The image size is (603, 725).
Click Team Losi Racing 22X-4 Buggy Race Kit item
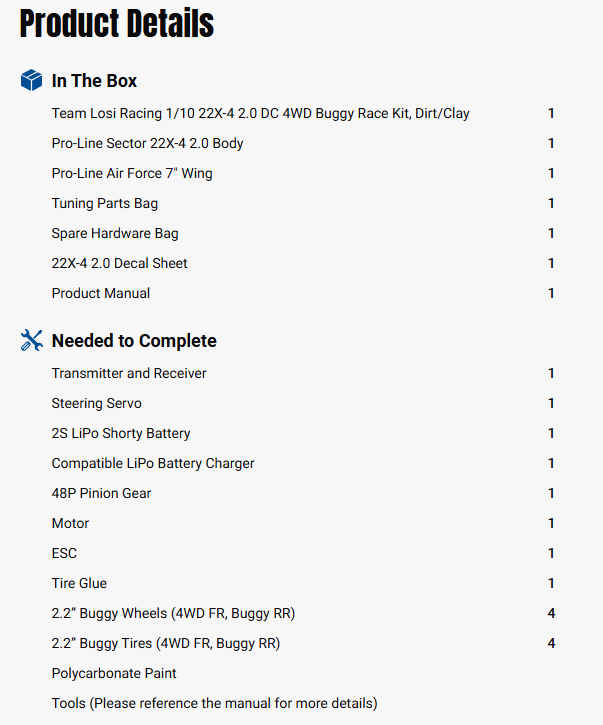tap(260, 113)
